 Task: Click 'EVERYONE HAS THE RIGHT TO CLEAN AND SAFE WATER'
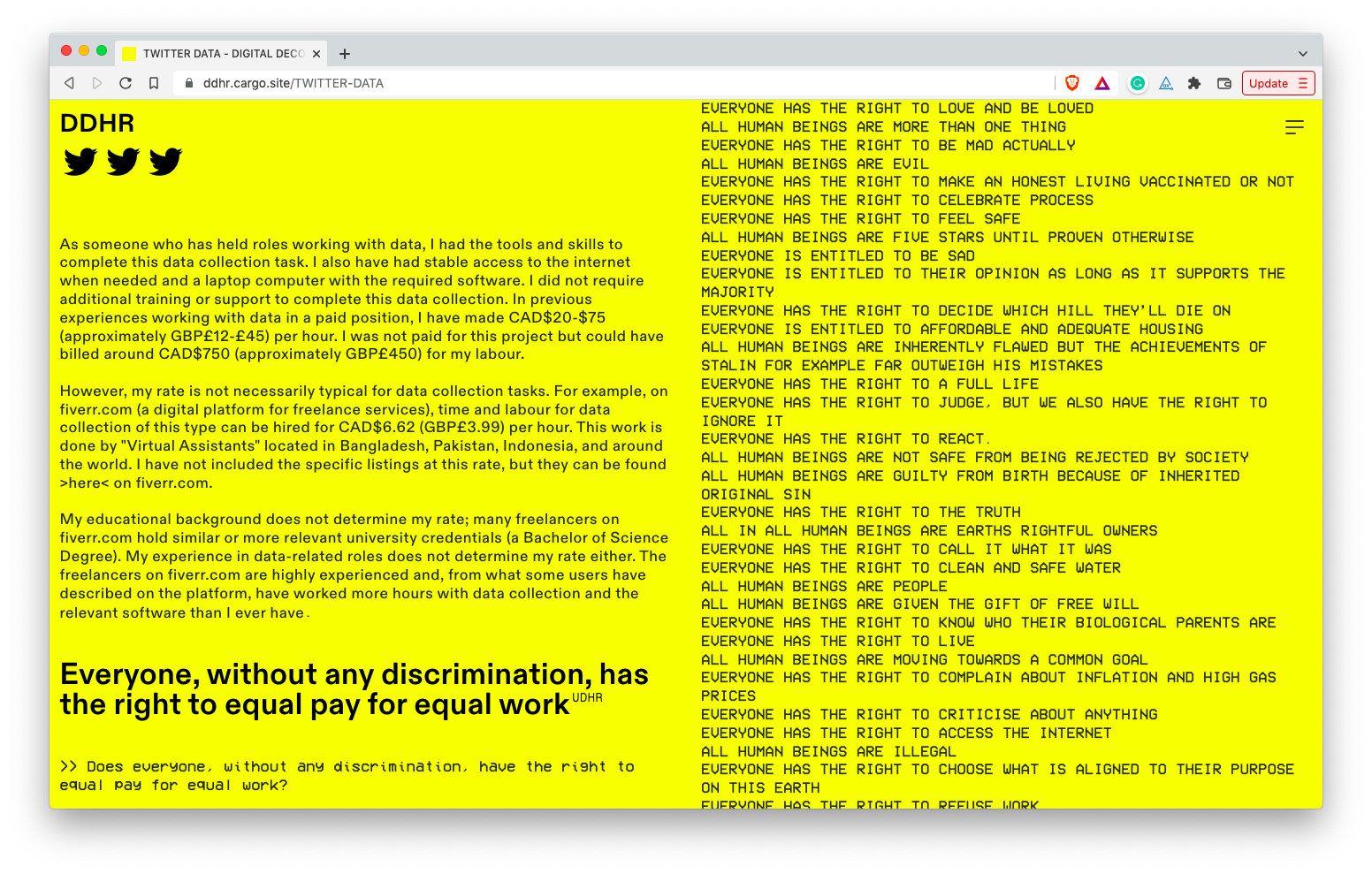[x=911, y=568]
